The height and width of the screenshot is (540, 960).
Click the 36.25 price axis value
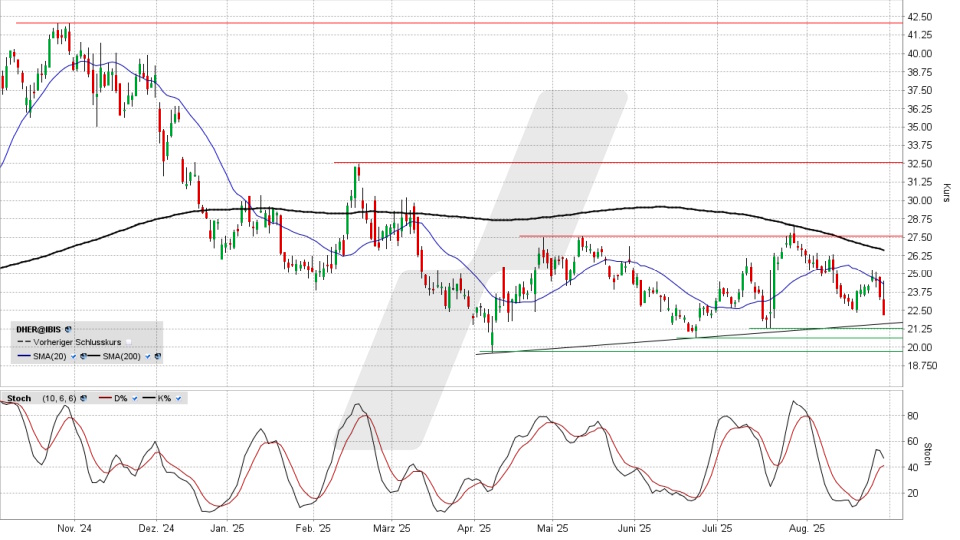point(920,108)
